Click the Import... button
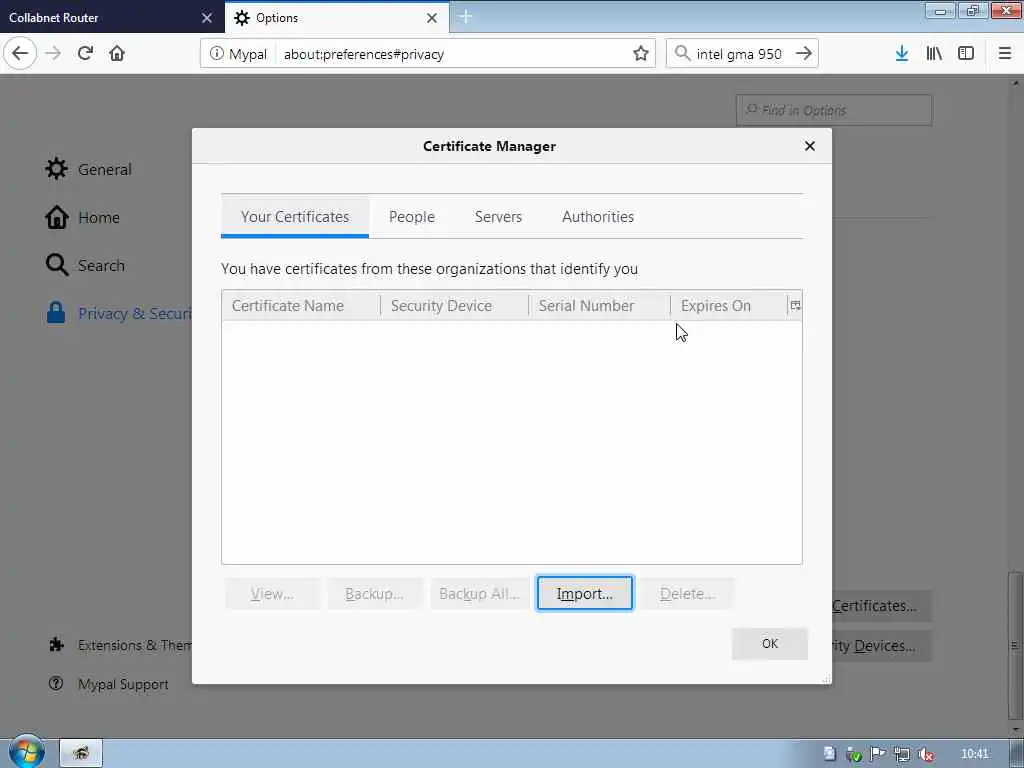Image resolution: width=1024 pixels, height=768 pixels. [584, 594]
